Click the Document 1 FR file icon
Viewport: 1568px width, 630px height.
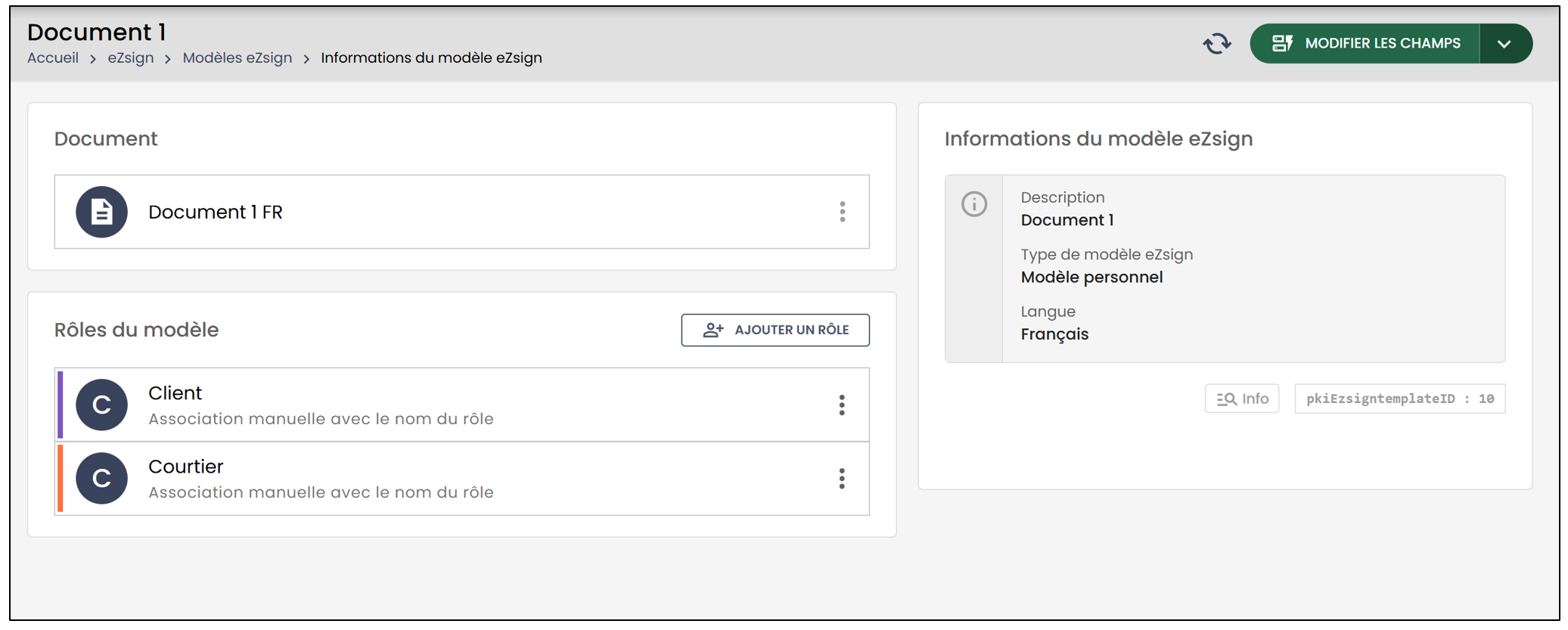pos(101,212)
